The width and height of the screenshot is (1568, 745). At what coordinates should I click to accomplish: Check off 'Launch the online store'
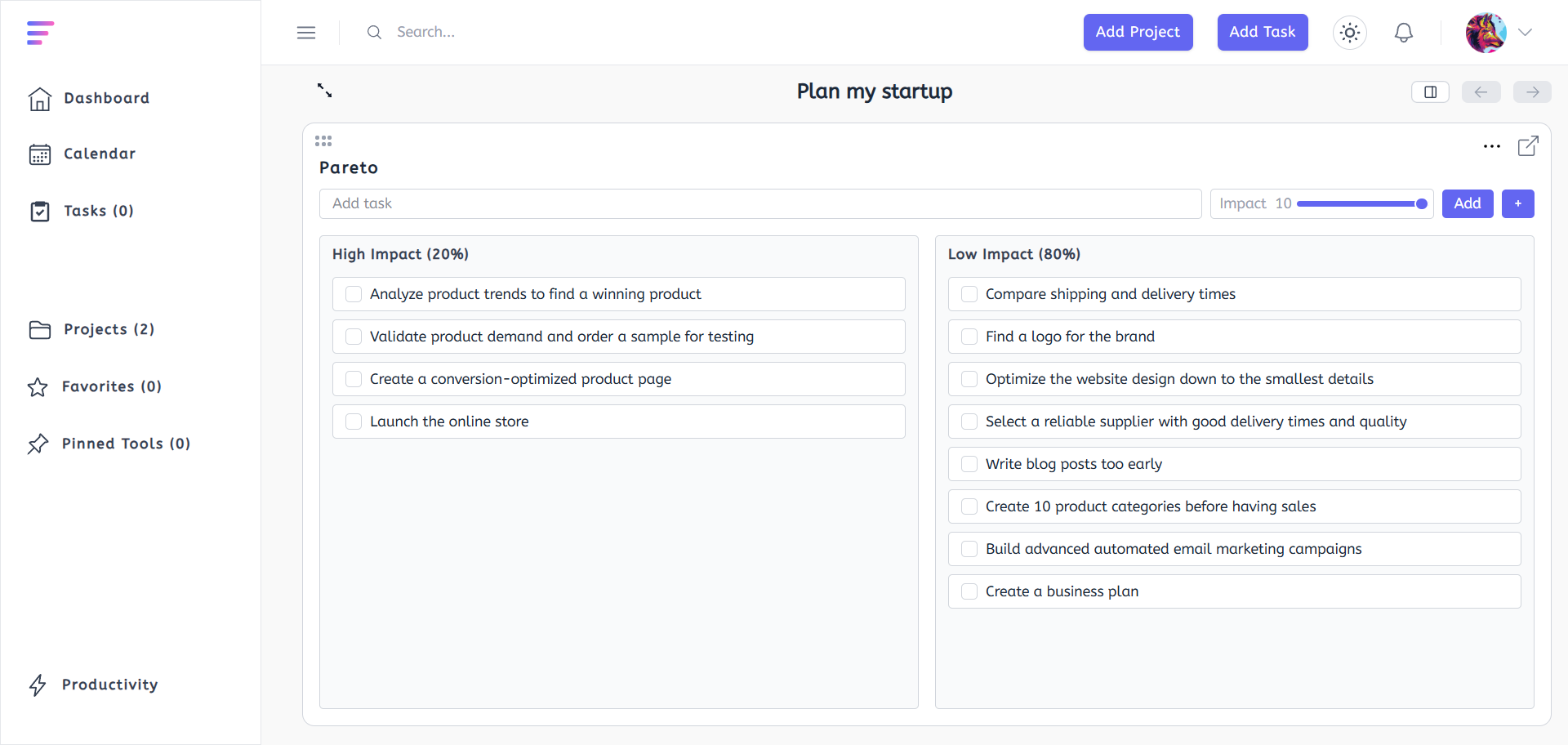click(354, 421)
